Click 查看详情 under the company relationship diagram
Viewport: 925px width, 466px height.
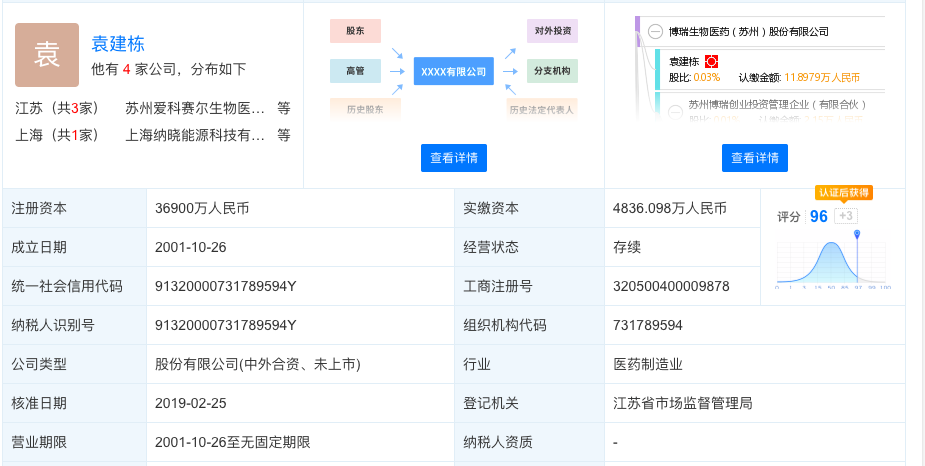click(453, 158)
